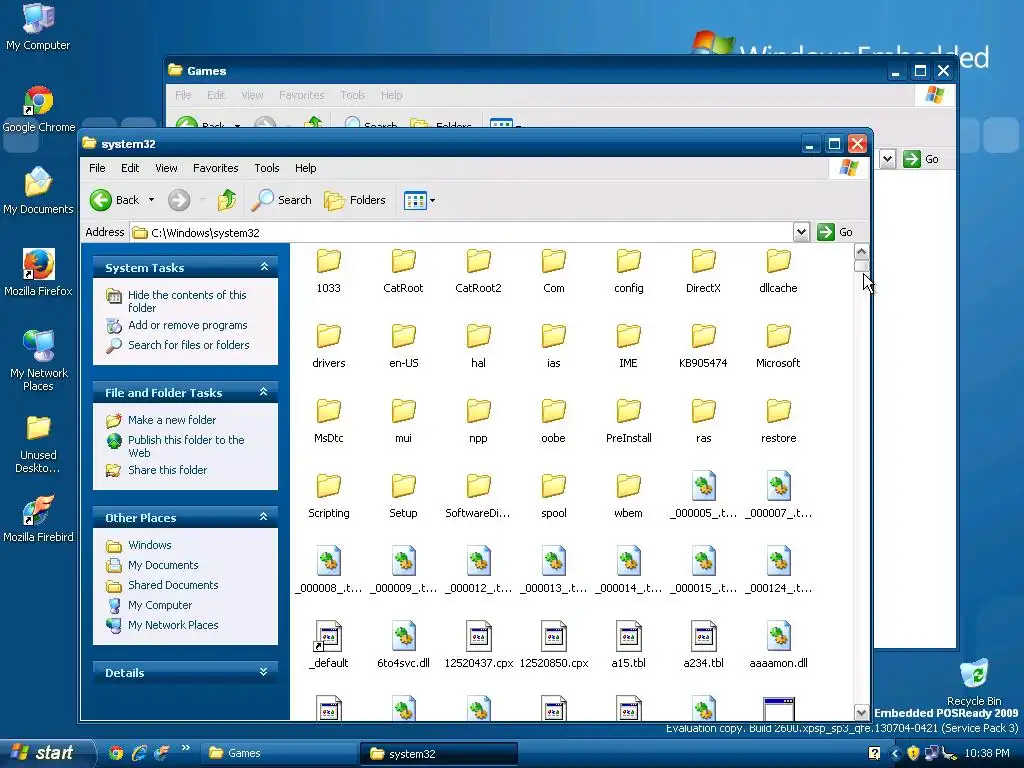The height and width of the screenshot is (768, 1024).
Task: Open address dropdown in Games window
Action: [x=887, y=159]
